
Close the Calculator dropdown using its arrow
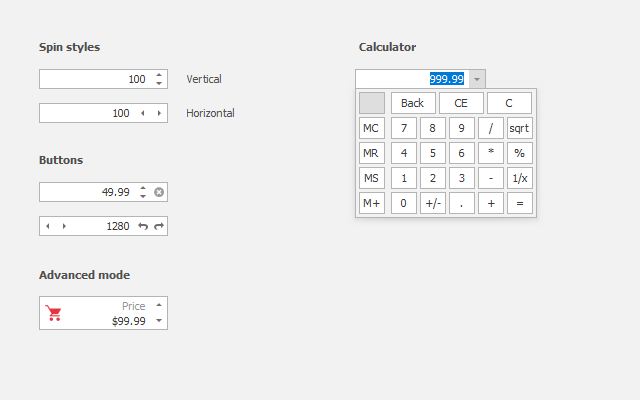[x=477, y=79]
